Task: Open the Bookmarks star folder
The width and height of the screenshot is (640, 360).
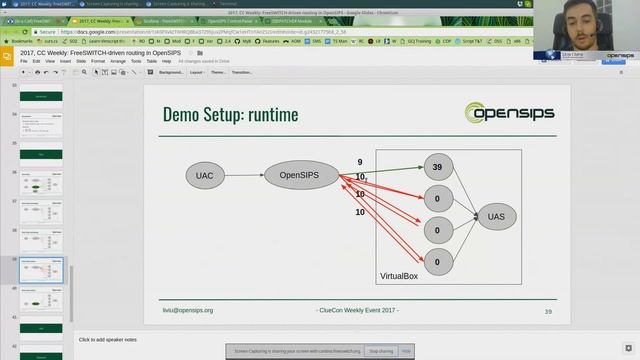Action: click(x=18, y=41)
